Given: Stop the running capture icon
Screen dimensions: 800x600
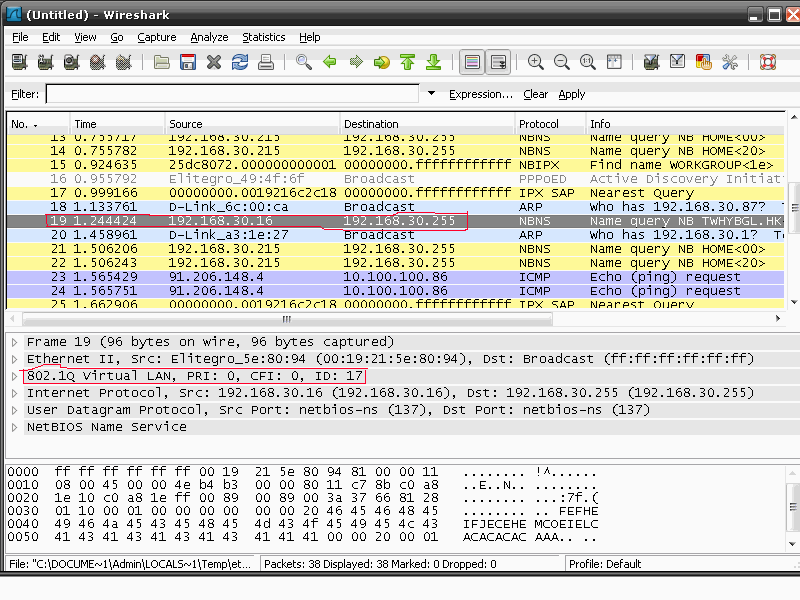Looking at the screenshot, I should [x=97, y=62].
